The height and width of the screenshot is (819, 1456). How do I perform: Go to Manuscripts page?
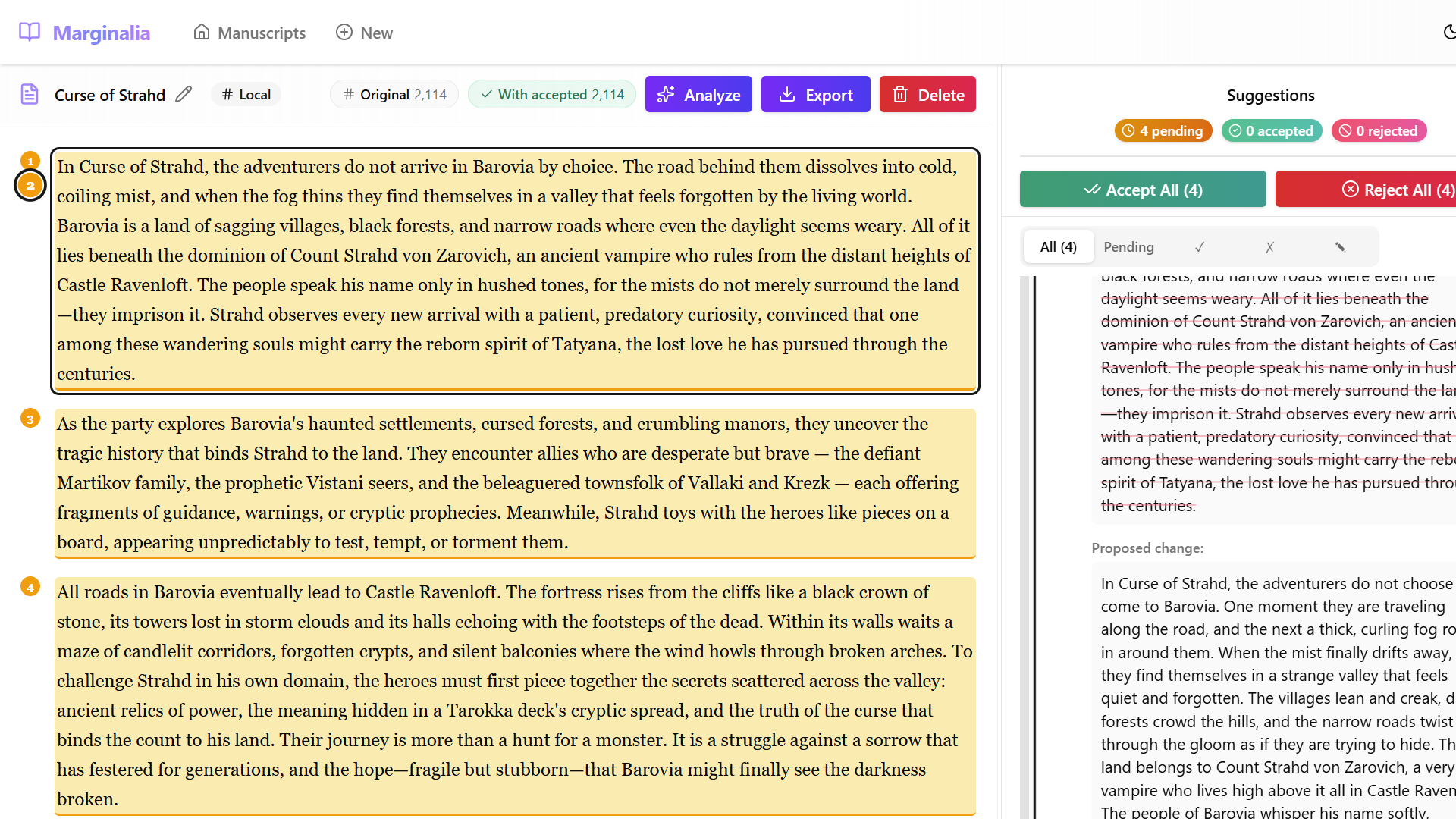tap(249, 33)
